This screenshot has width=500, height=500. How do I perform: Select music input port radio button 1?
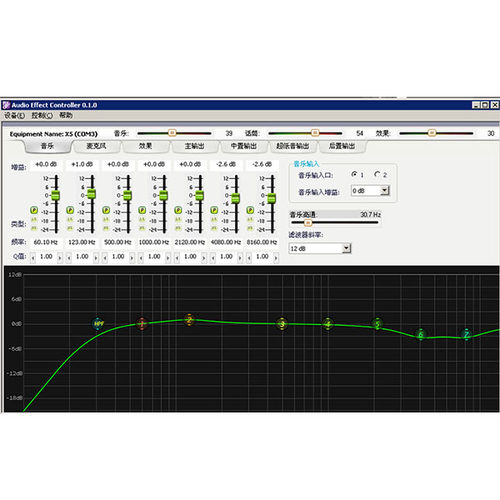coord(354,174)
